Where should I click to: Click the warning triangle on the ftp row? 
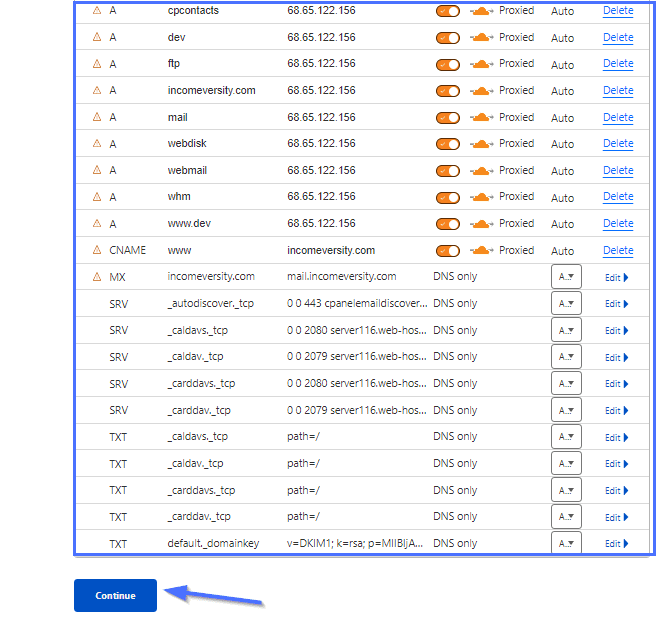tap(97, 64)
